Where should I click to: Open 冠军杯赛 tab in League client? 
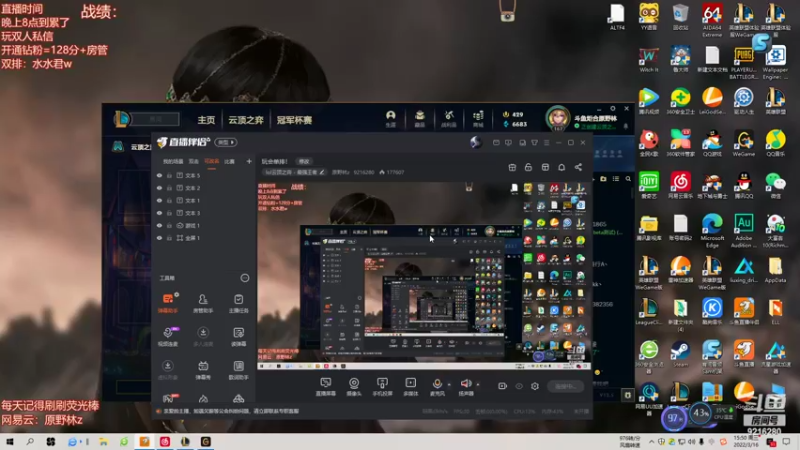(x=294, y=120)
